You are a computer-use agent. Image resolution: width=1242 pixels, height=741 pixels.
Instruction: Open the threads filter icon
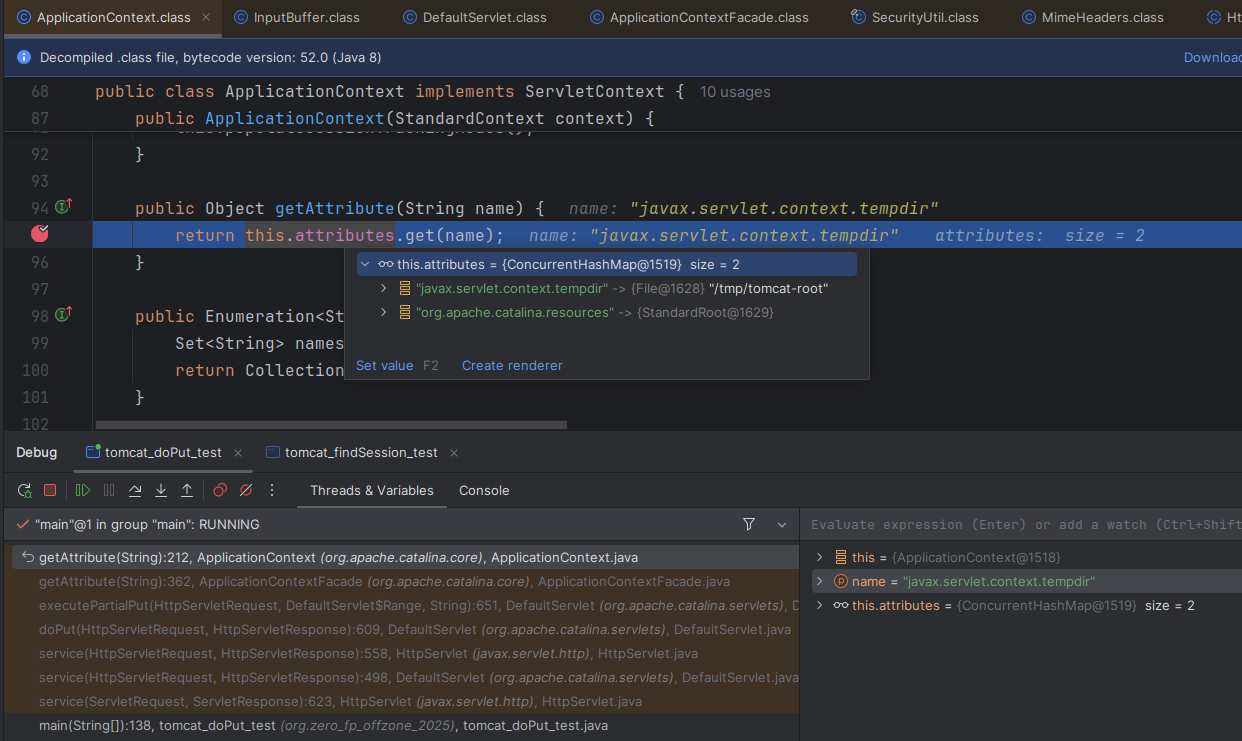749,524
